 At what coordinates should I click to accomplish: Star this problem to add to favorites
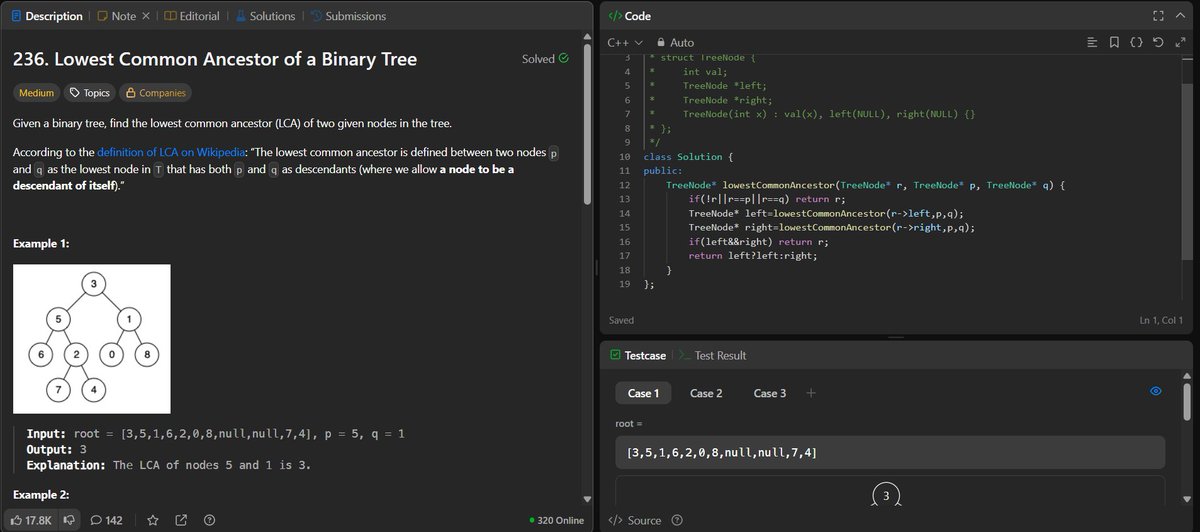coord(153,520)
